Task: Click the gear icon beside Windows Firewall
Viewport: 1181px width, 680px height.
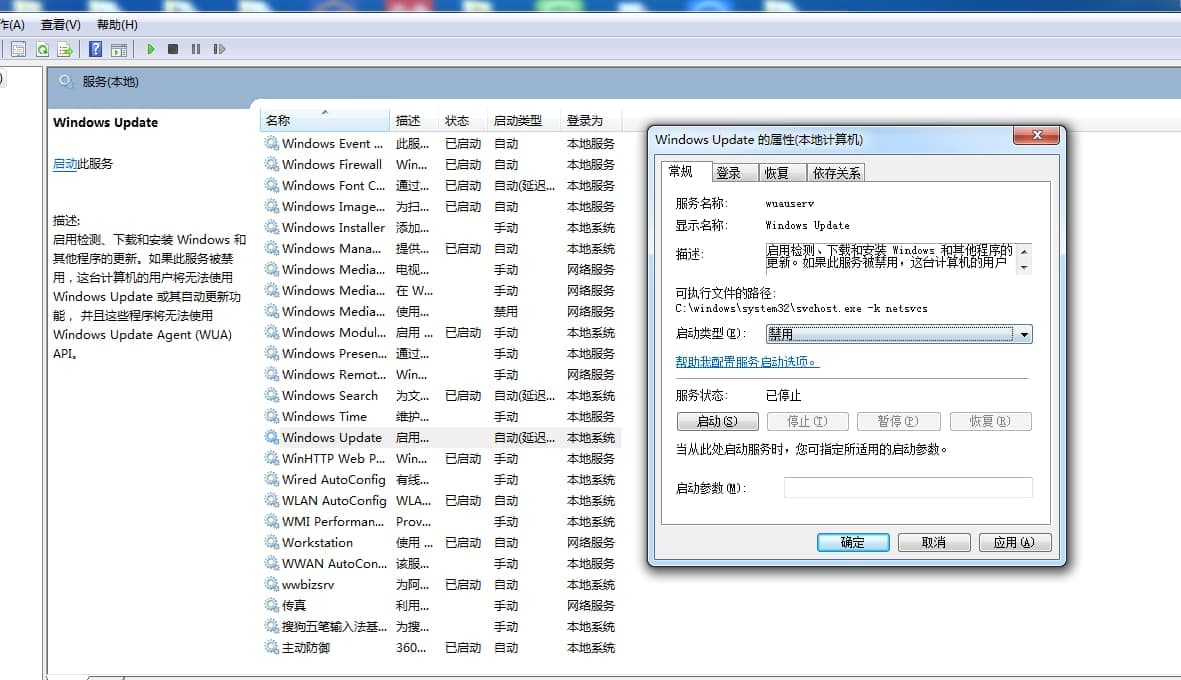Action: (x=271, y=163)
